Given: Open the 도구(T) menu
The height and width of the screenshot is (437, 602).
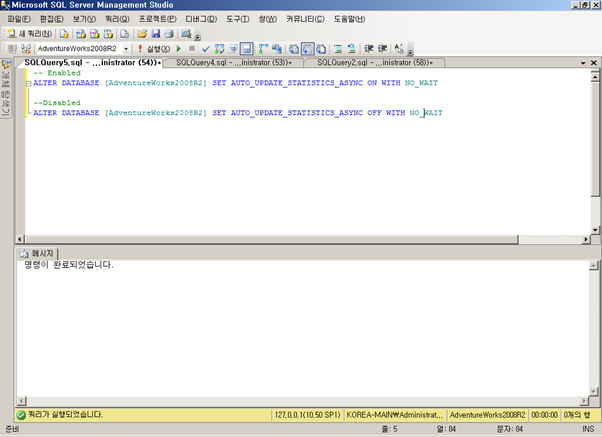Looking at the screenshot, I should click(x=237, y=19).
